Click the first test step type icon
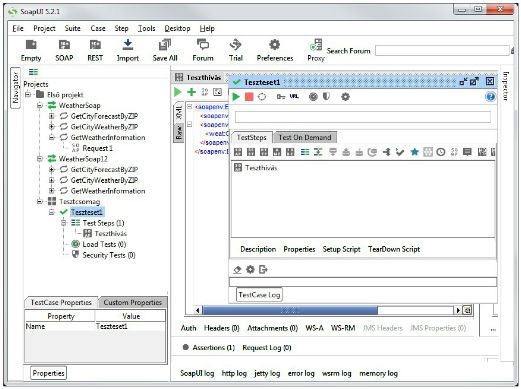Screen dimensions: 521x389 pos(238,152)
